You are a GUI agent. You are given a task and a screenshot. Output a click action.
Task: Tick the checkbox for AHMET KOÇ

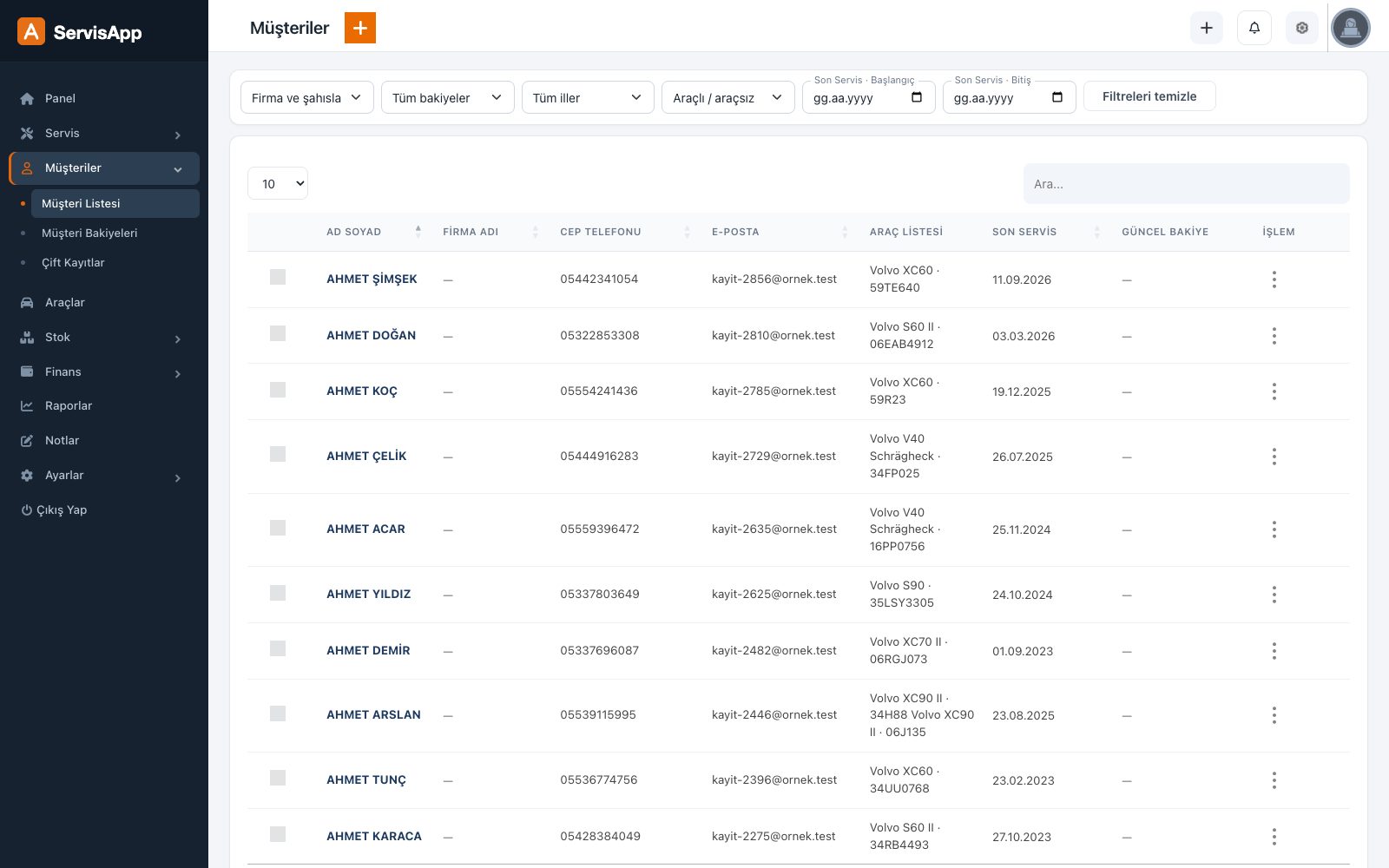278,390
